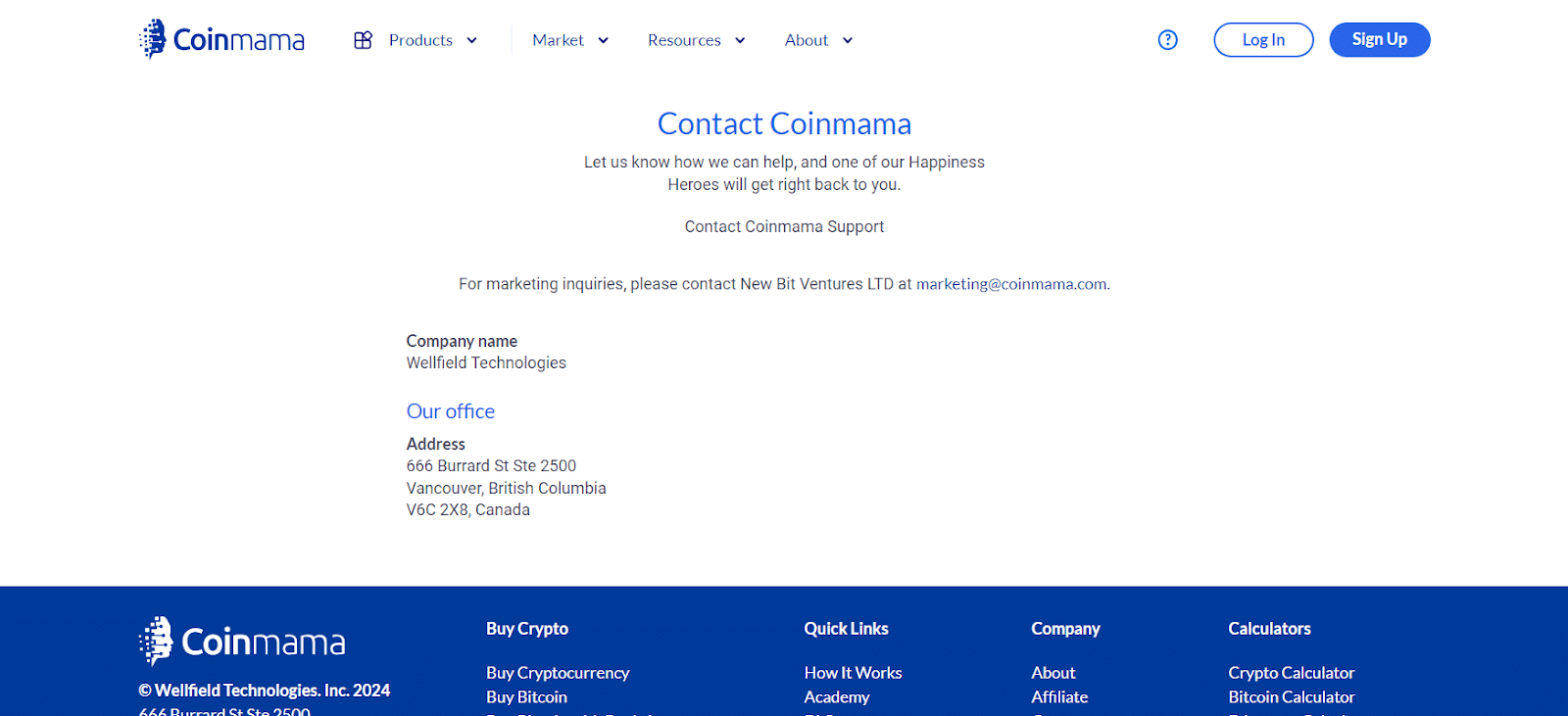Image resolution: width=1568 pixels, height=716 pixels.
Task: Click the V6C 2X8, Canada text
Action: coord(468,510)
